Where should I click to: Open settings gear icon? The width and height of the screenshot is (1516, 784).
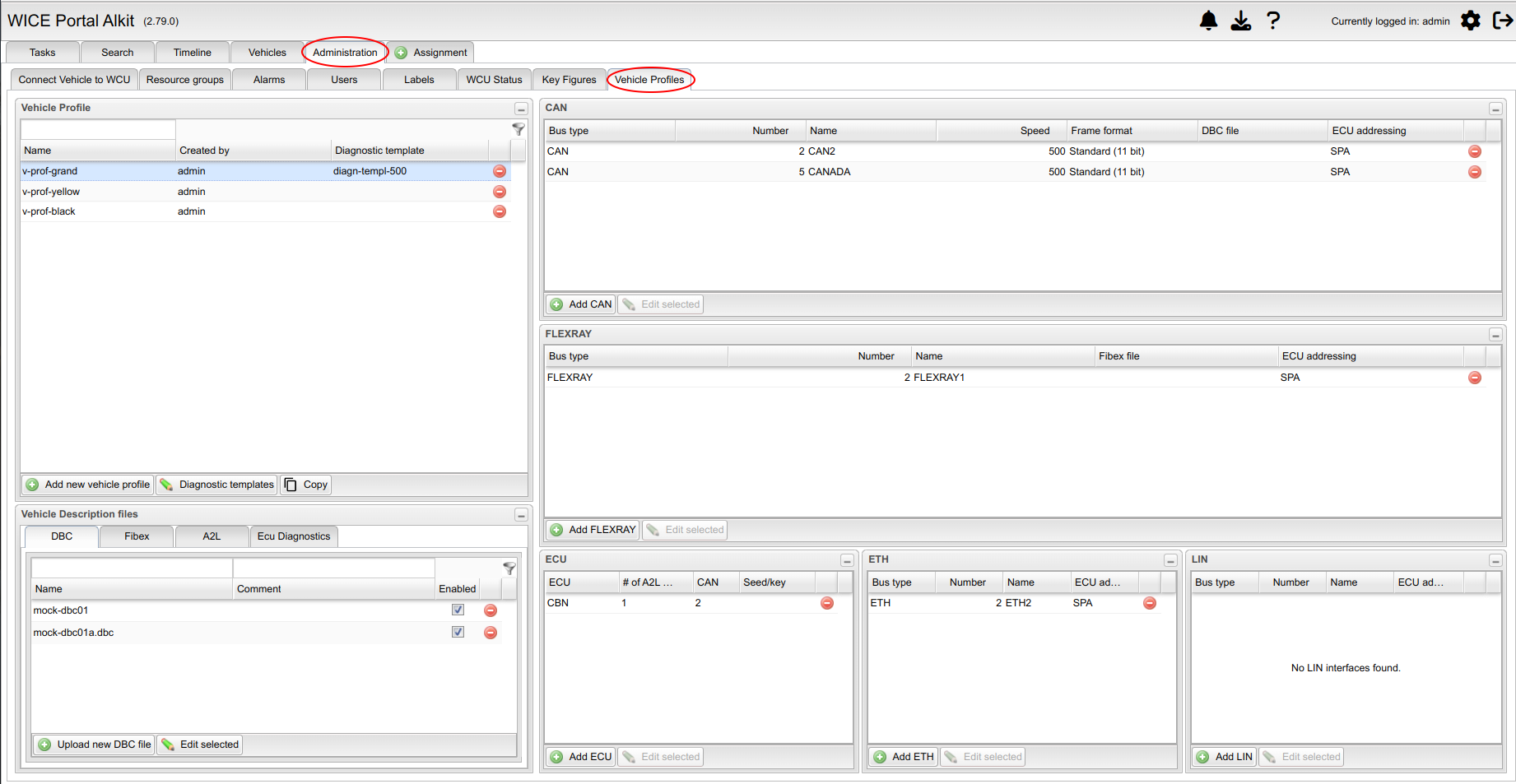click(1470, 21)
